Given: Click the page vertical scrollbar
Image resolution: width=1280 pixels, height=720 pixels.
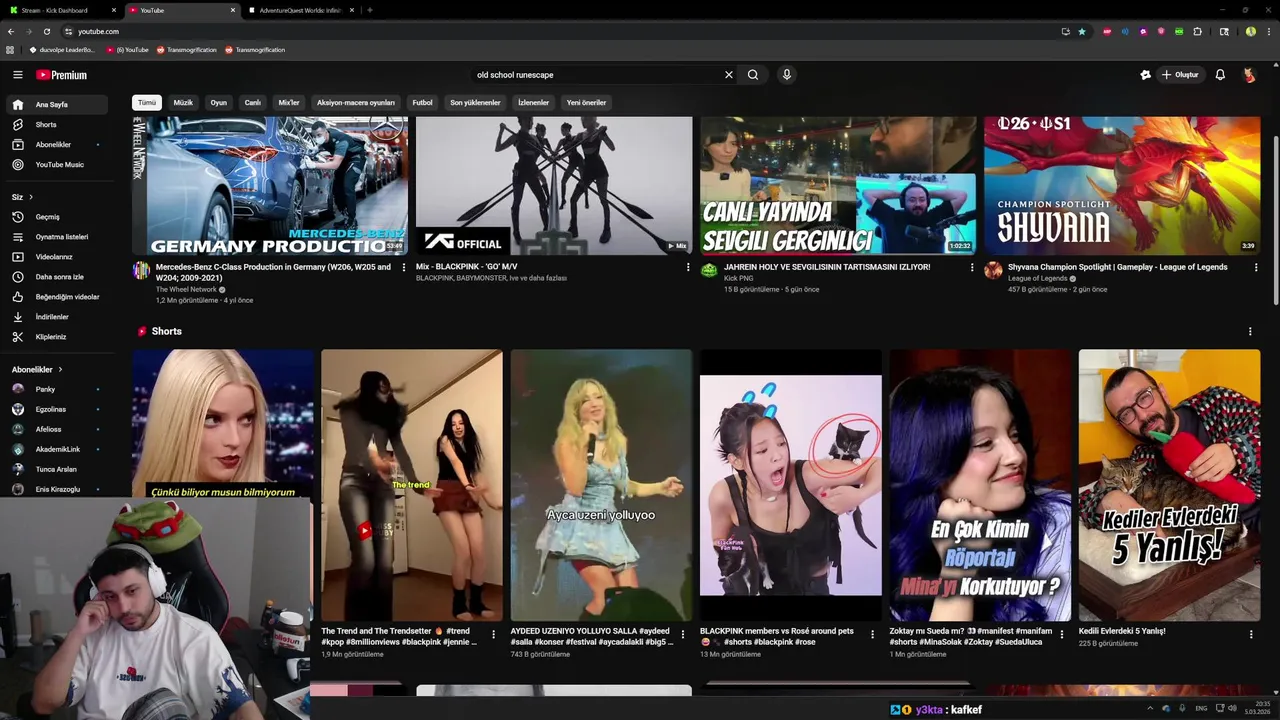Looking at the screenshot, I should tap(1275, 220).
